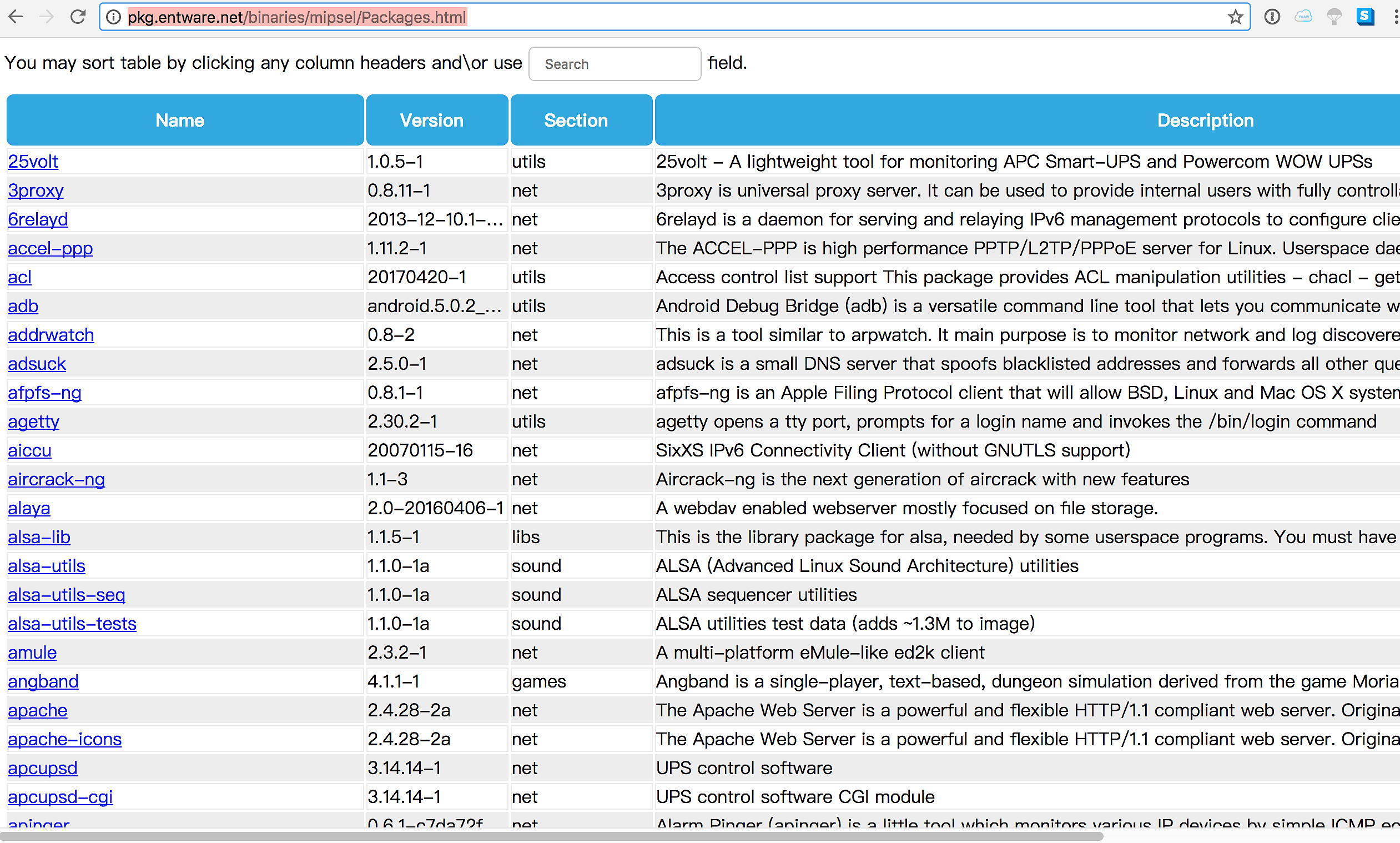Viewport: 1400px width, 843px height.
Task: Click the browser forward arrow
Action: [x=47, y=17]
